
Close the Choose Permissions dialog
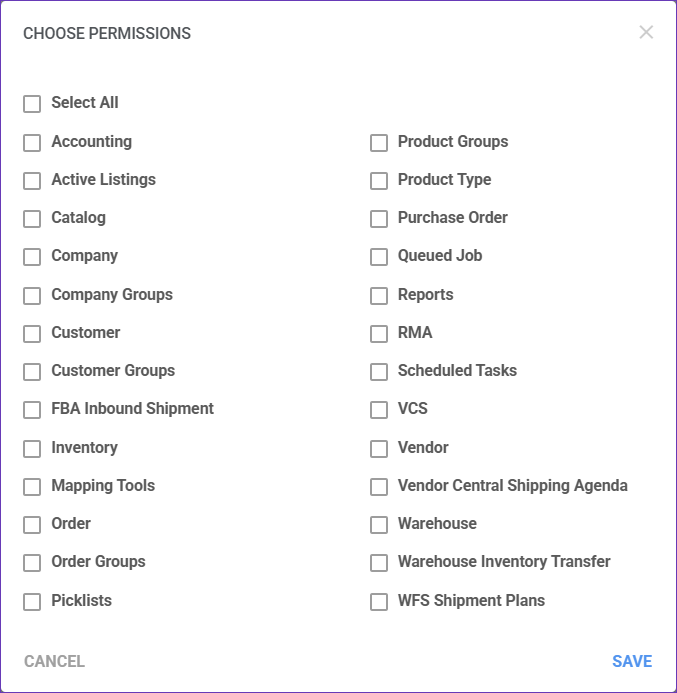coord(646,32)
